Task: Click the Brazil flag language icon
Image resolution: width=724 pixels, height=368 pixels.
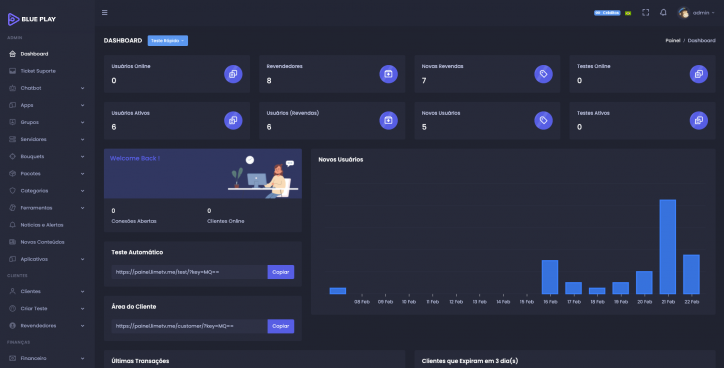Action: tap(628, 13)
